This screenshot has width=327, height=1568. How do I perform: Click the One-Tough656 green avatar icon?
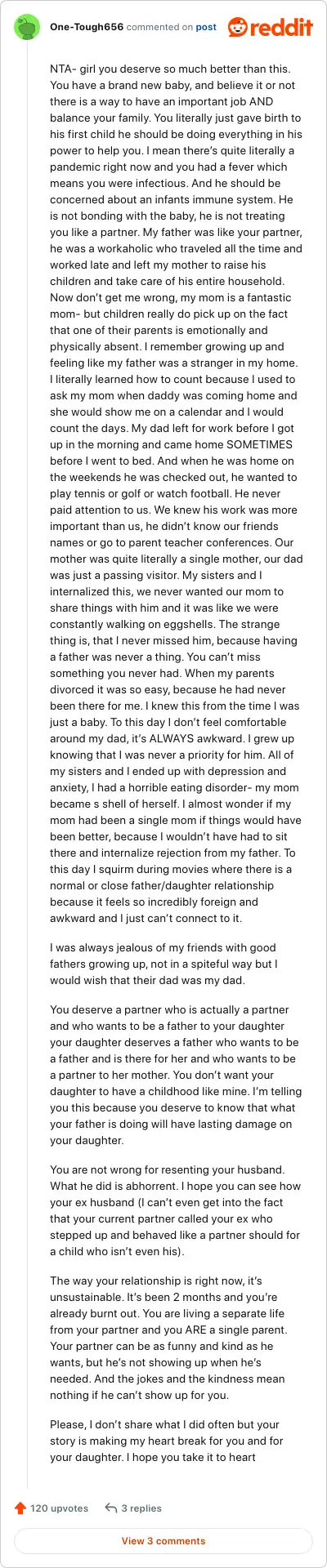[27, 27]
